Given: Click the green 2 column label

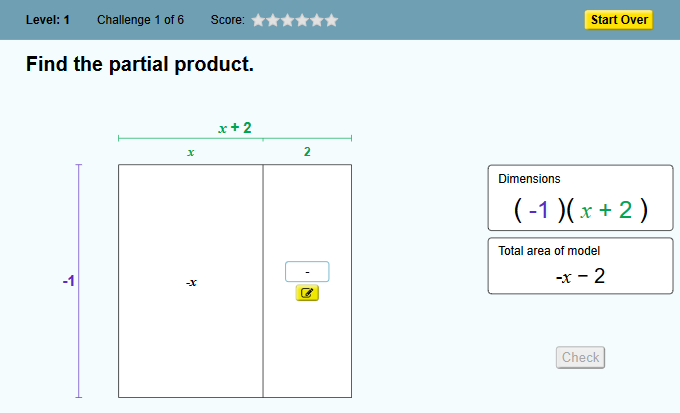Looking at the screenshot, I should tap(307, 152).
